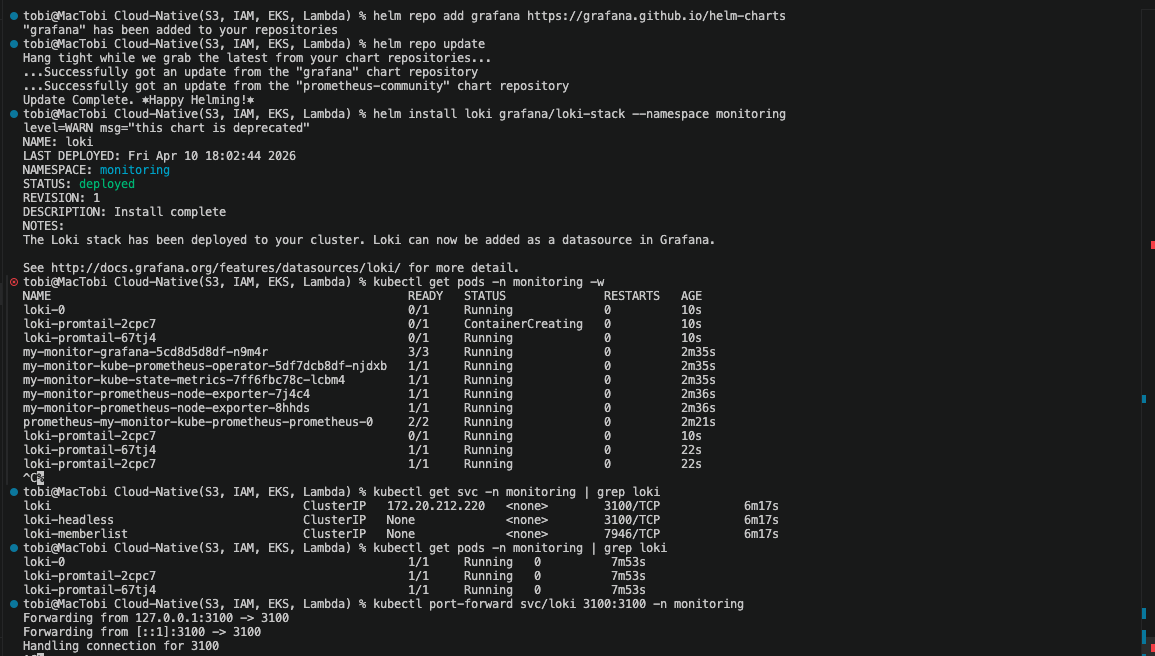
Task: Open the command decoration for 'kubectl port-forward svc/loki'
Action: 13,604
